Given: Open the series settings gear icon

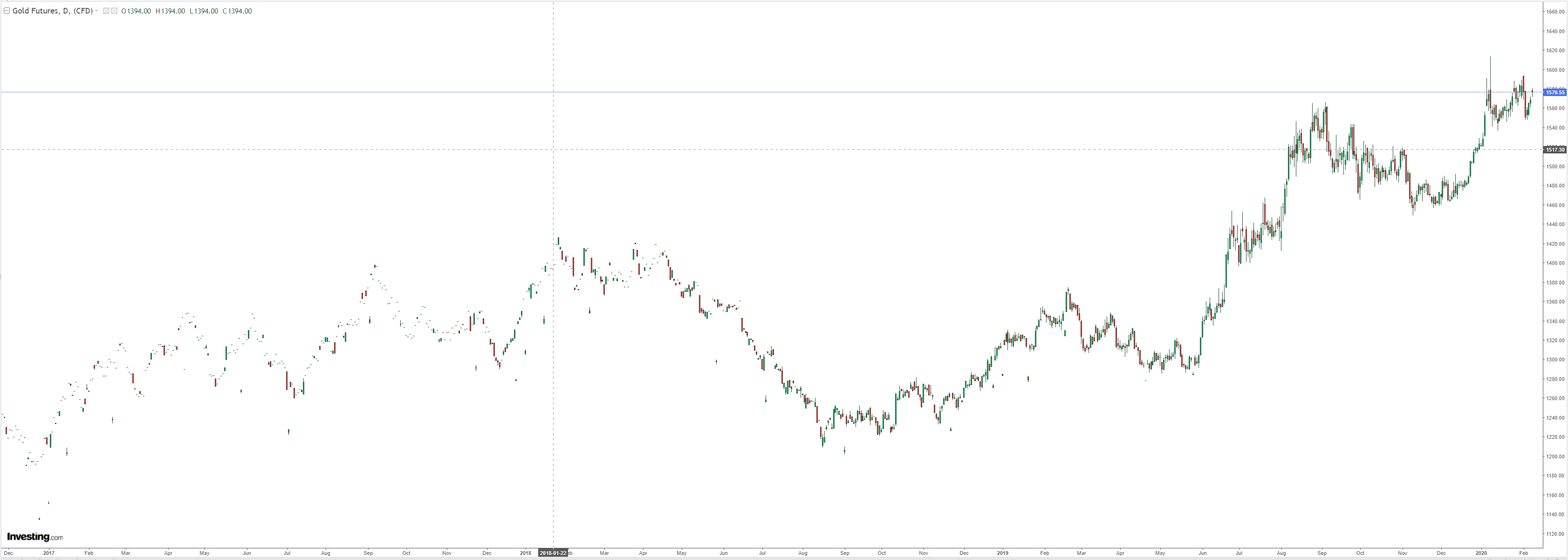Looking at the screenshot, I should pyautogui.click(x=114, y=11).
